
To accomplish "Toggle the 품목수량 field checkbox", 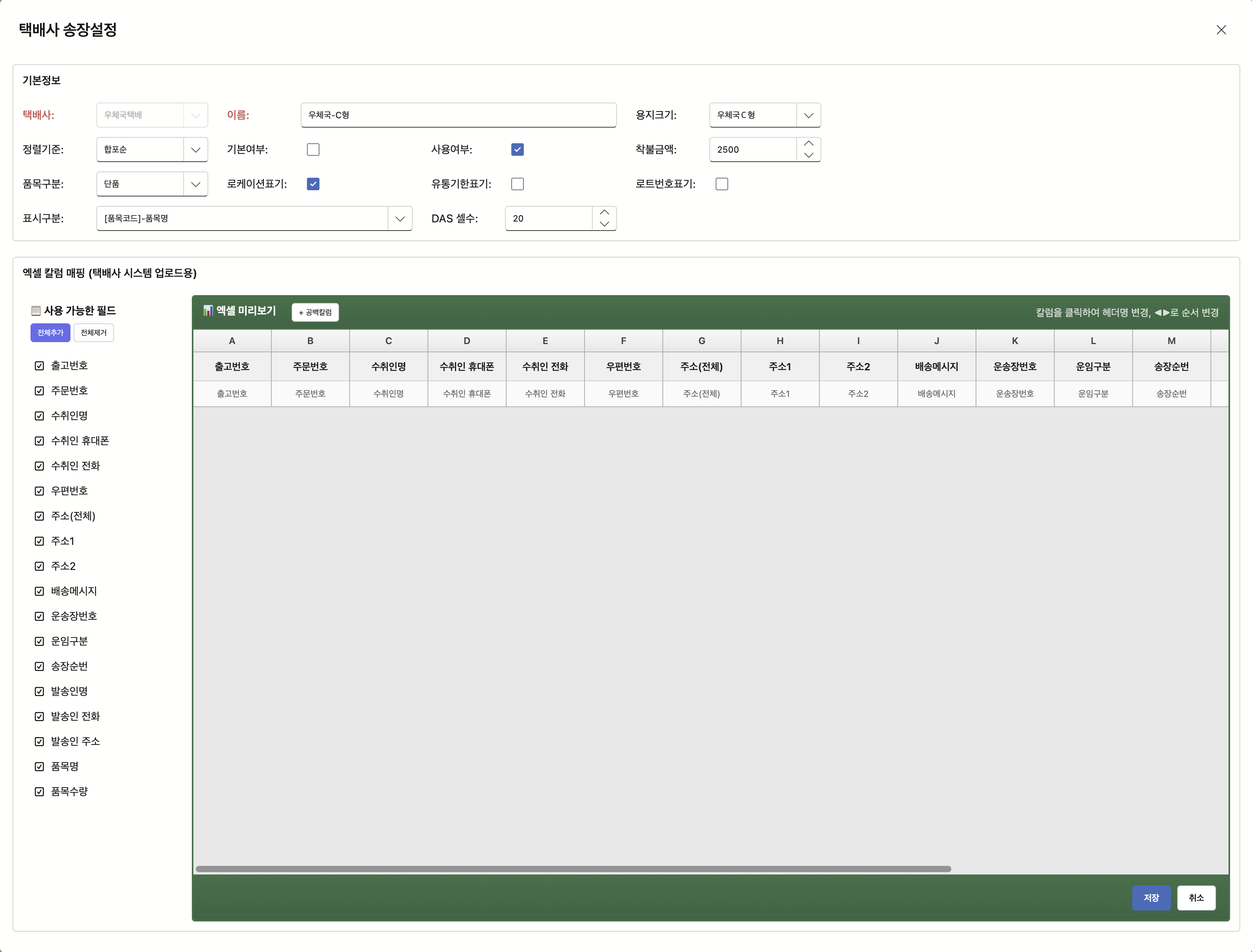I will coord(39,792).
